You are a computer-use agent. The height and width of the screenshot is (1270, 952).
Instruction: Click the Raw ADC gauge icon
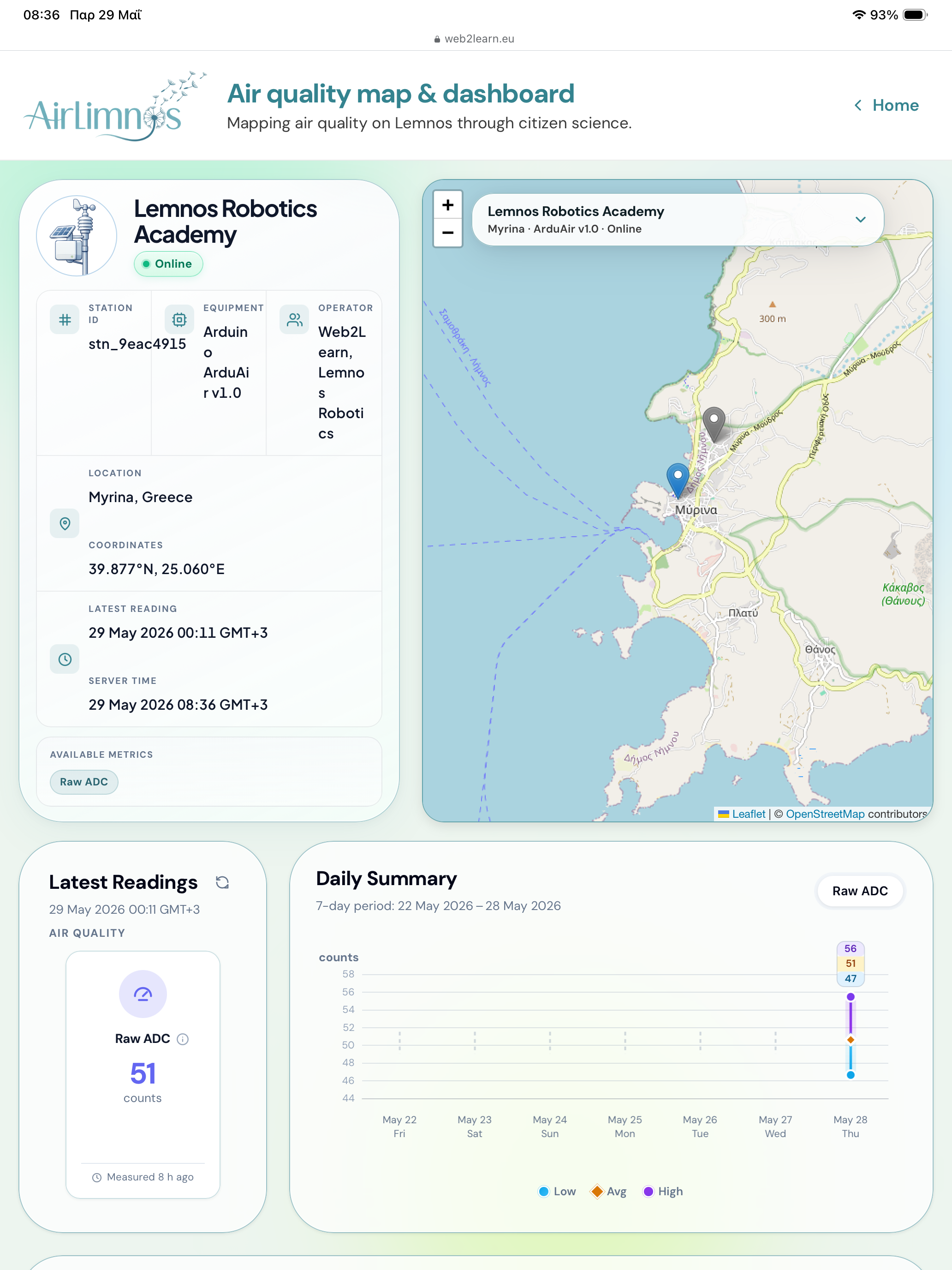point(143,994)
